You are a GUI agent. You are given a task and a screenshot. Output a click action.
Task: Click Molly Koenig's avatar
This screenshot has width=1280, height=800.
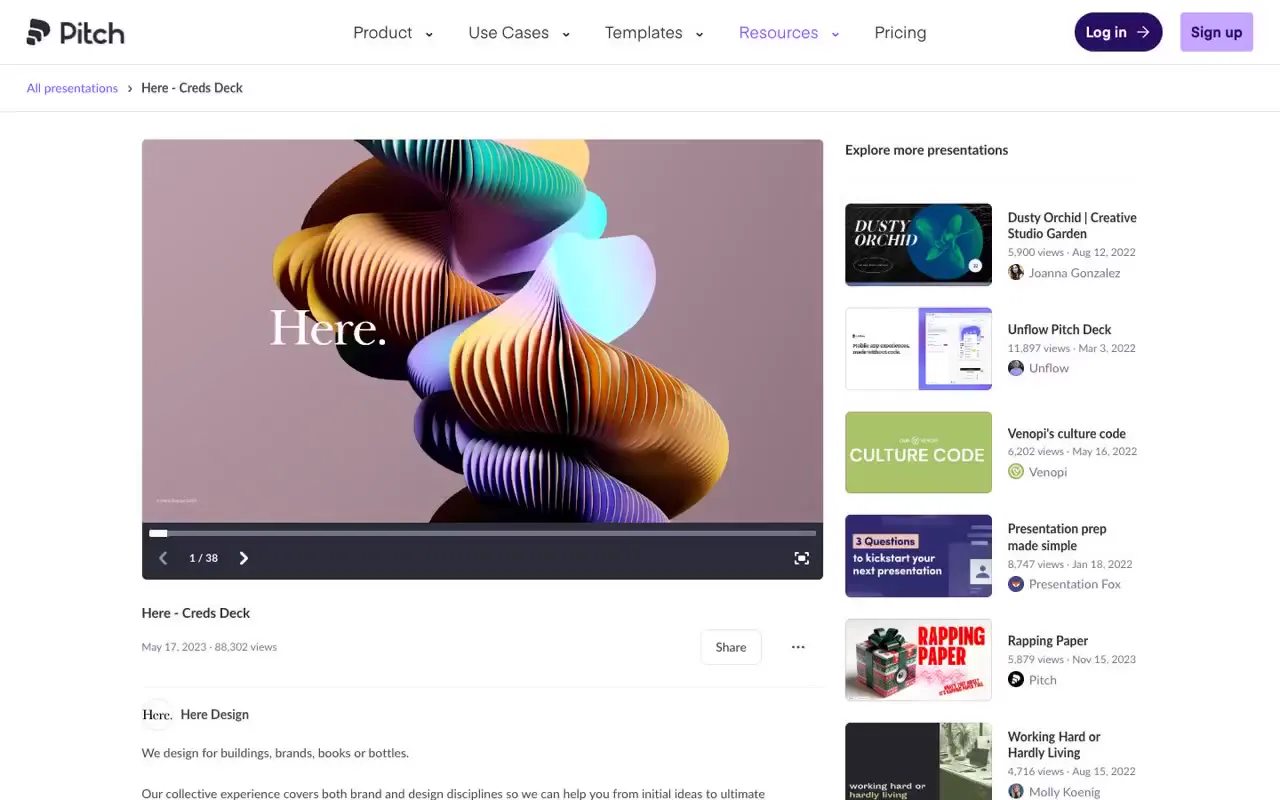pos(1016,792)
